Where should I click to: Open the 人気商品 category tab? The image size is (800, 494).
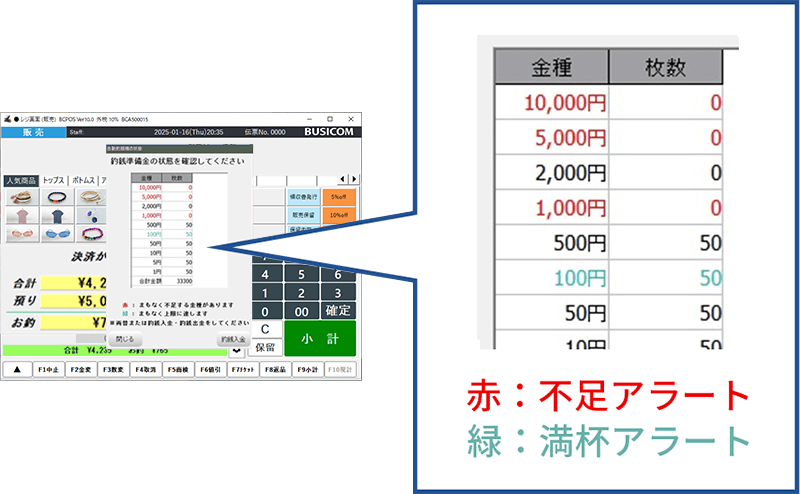[x=20, y=180]
